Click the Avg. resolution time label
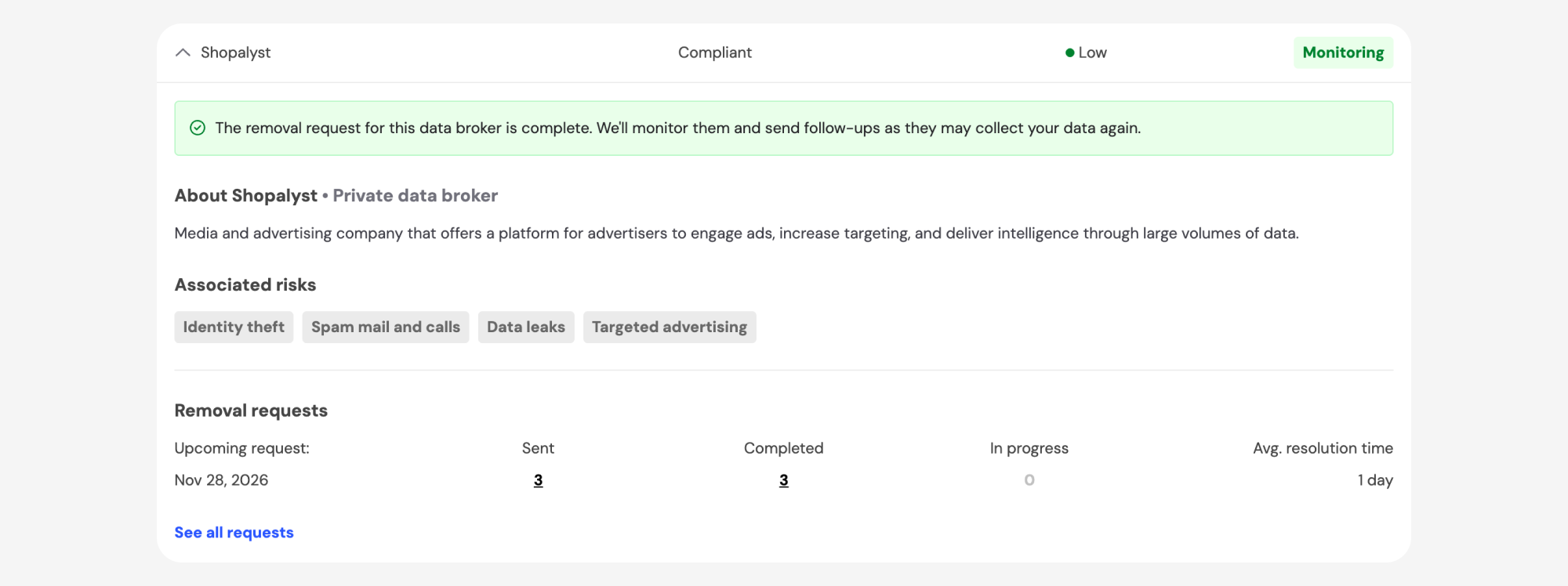Screen dimensions: 1568x586 [x=1323, y=448]
